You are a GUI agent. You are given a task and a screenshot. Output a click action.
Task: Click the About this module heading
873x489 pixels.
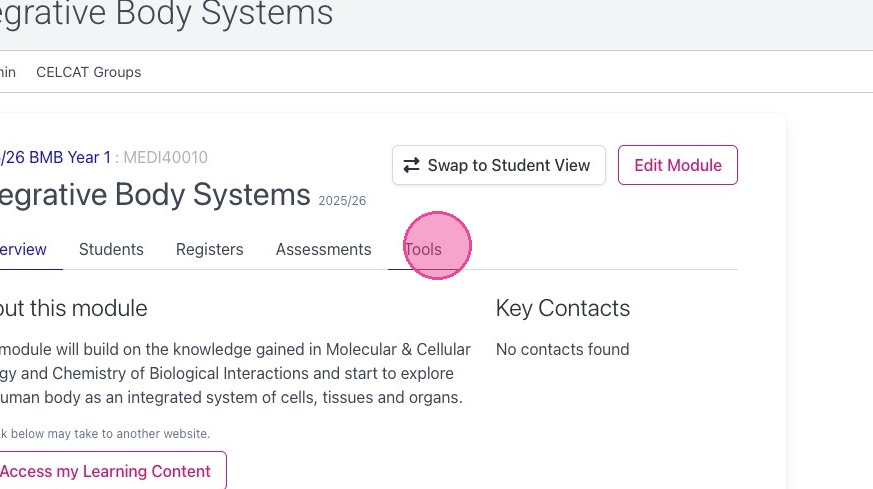point(72,308)
